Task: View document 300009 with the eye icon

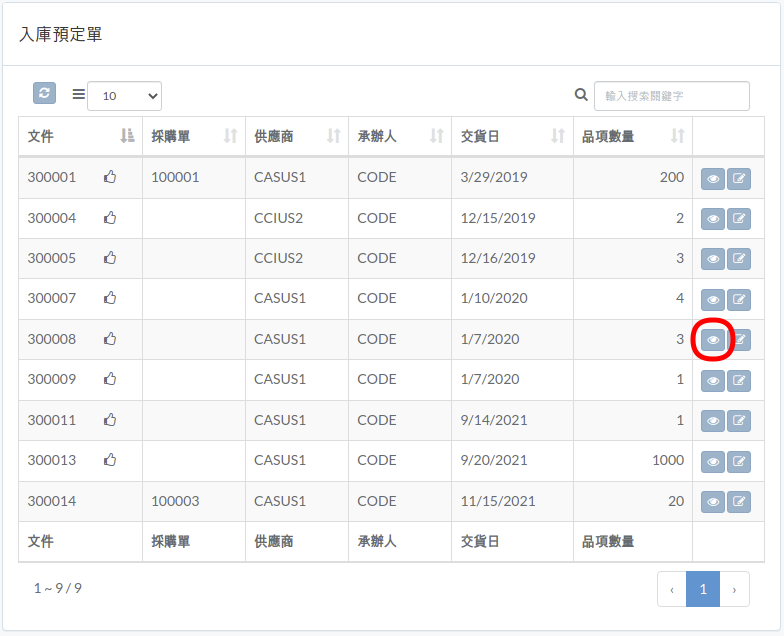Action: 713,380
